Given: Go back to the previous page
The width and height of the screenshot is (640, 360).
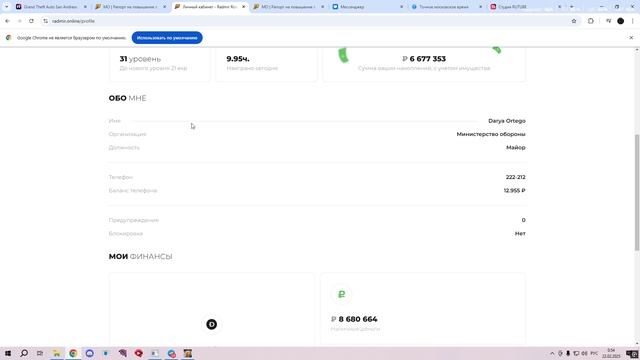Looking at the screenshot, I should pos(7,21).
